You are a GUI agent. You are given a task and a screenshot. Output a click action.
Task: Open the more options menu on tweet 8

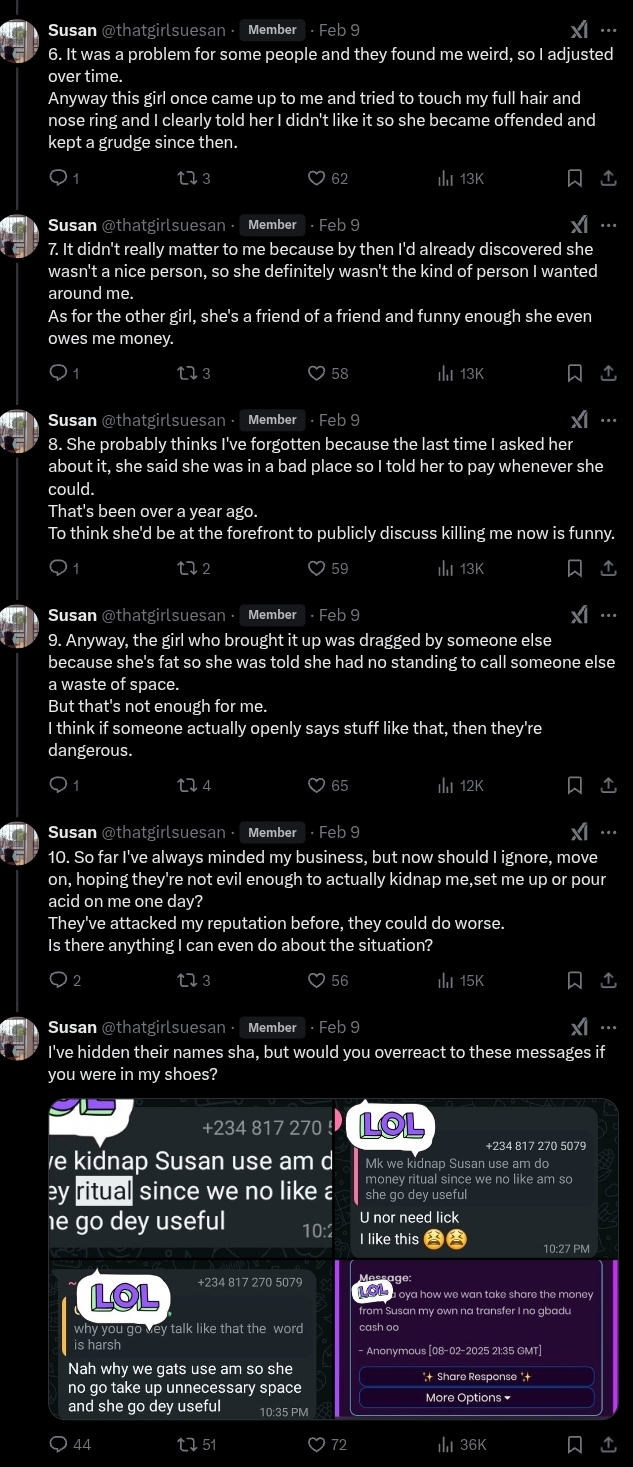click(x=608, y=420)
